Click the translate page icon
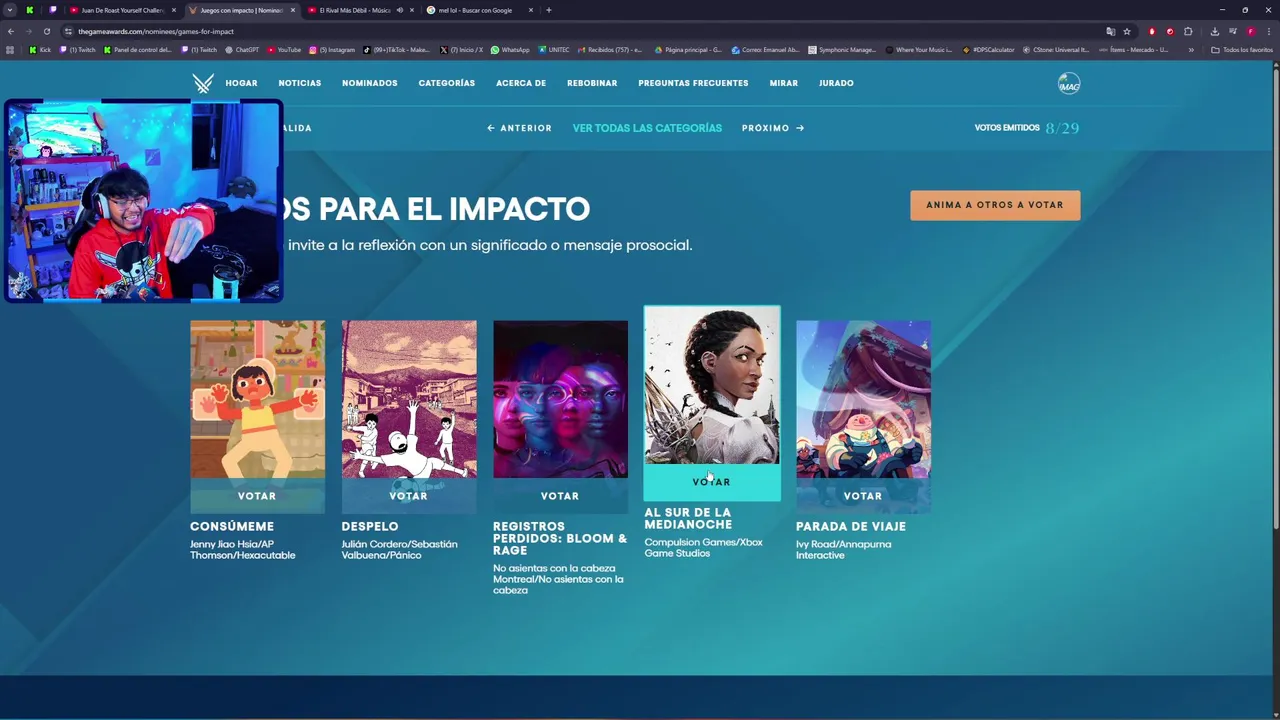 coord(1110,31)
